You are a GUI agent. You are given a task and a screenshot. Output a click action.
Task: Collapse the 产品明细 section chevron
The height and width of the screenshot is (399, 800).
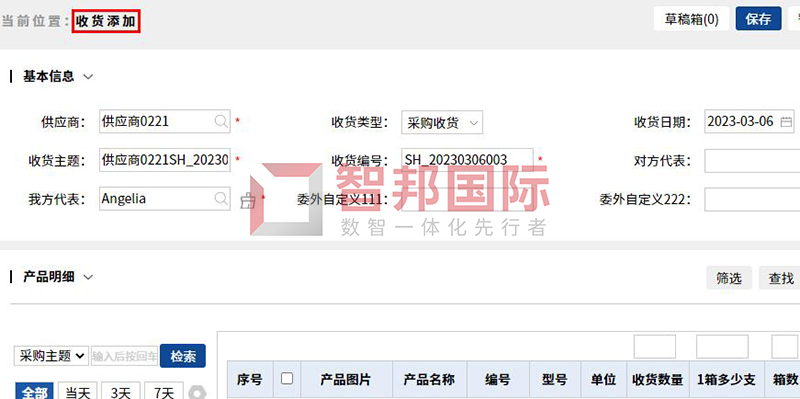88,277
